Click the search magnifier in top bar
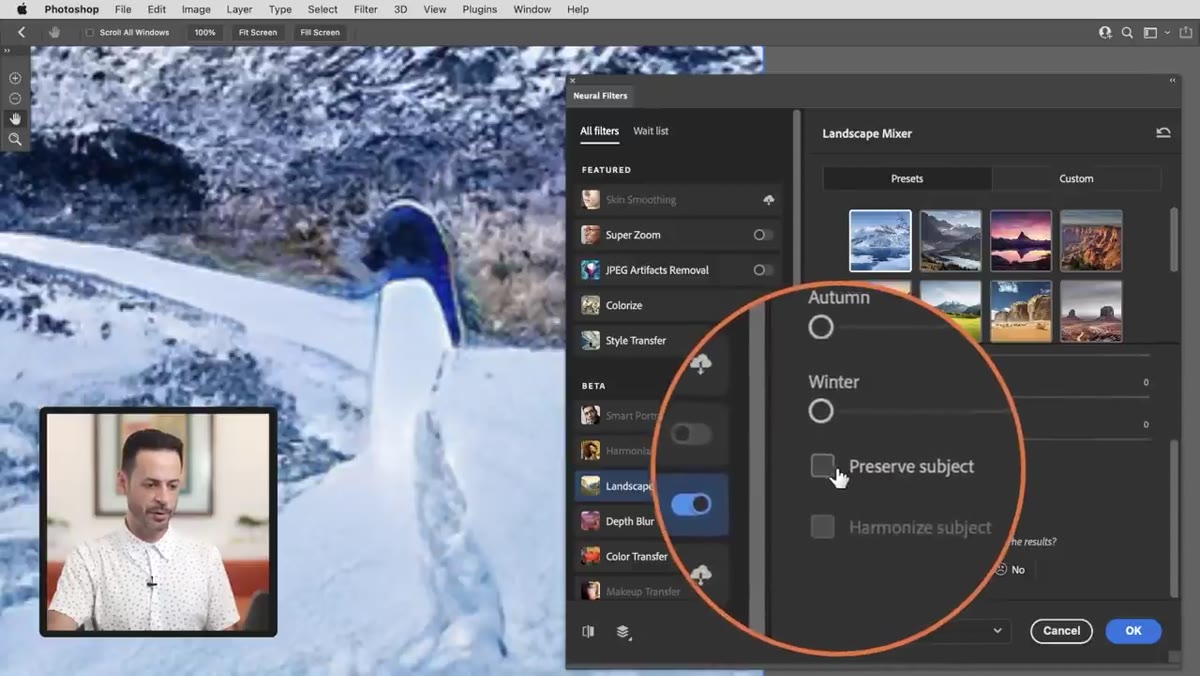This screenshot has width=1200, height=676. [x=1127, y=32]
